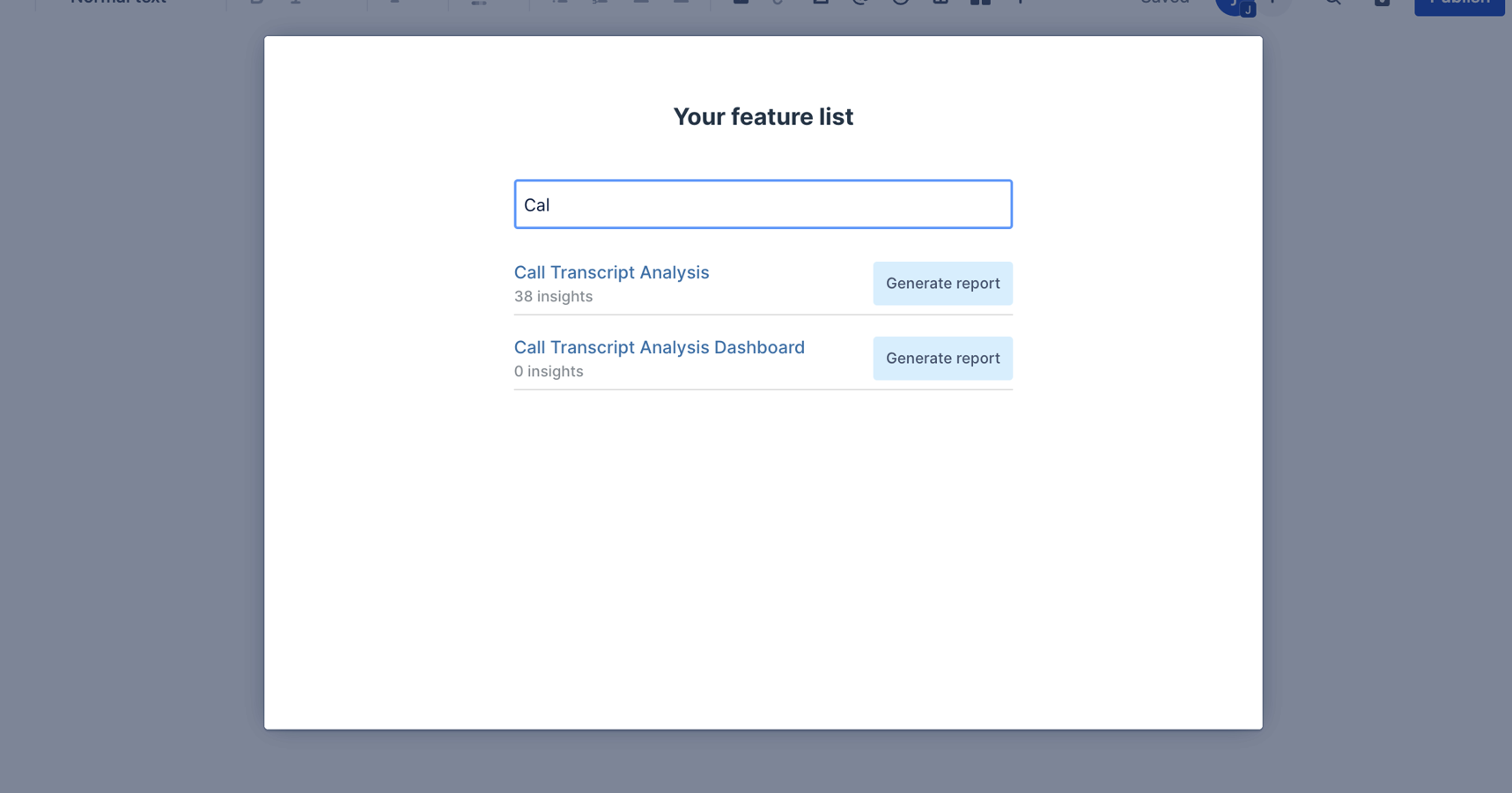Image resolution: width=1512 pixels, height=793 pixels.
Task: Generate report for Call Transcript Analysis
Action: (942, 284)
